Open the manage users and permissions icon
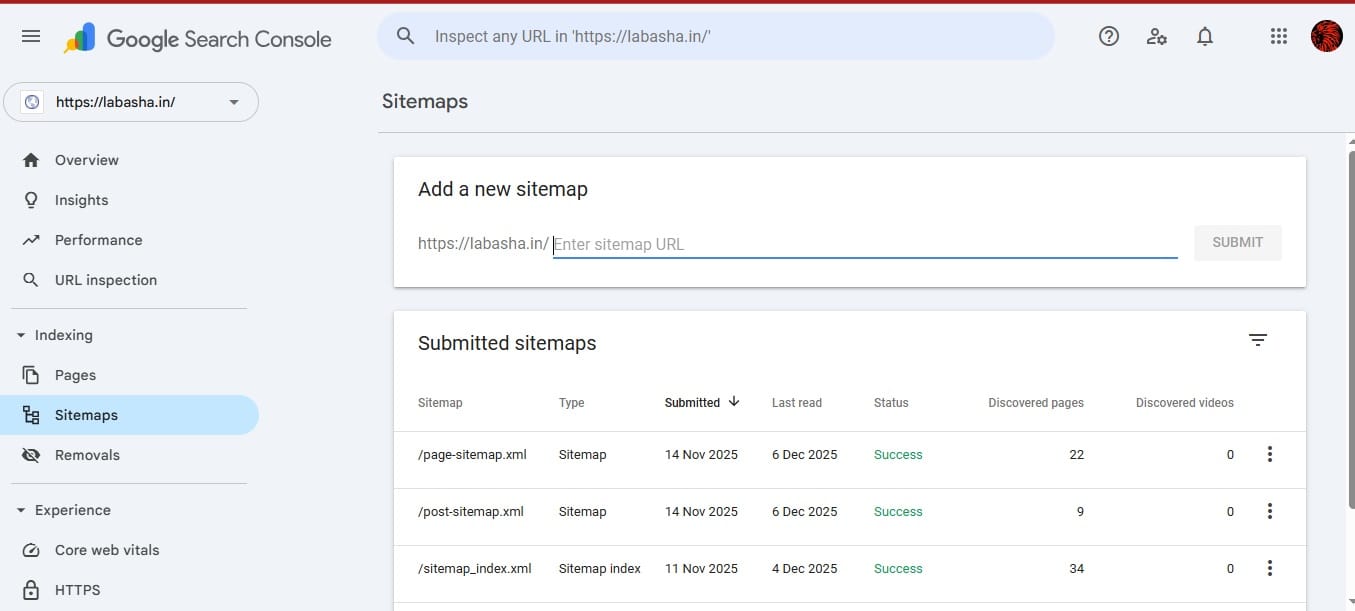 click(1157, 36)
